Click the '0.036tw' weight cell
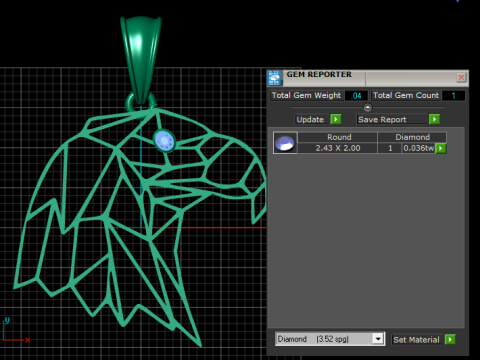Image resolution: width=480 pixels, height=360 pixels. click(418, 148)
